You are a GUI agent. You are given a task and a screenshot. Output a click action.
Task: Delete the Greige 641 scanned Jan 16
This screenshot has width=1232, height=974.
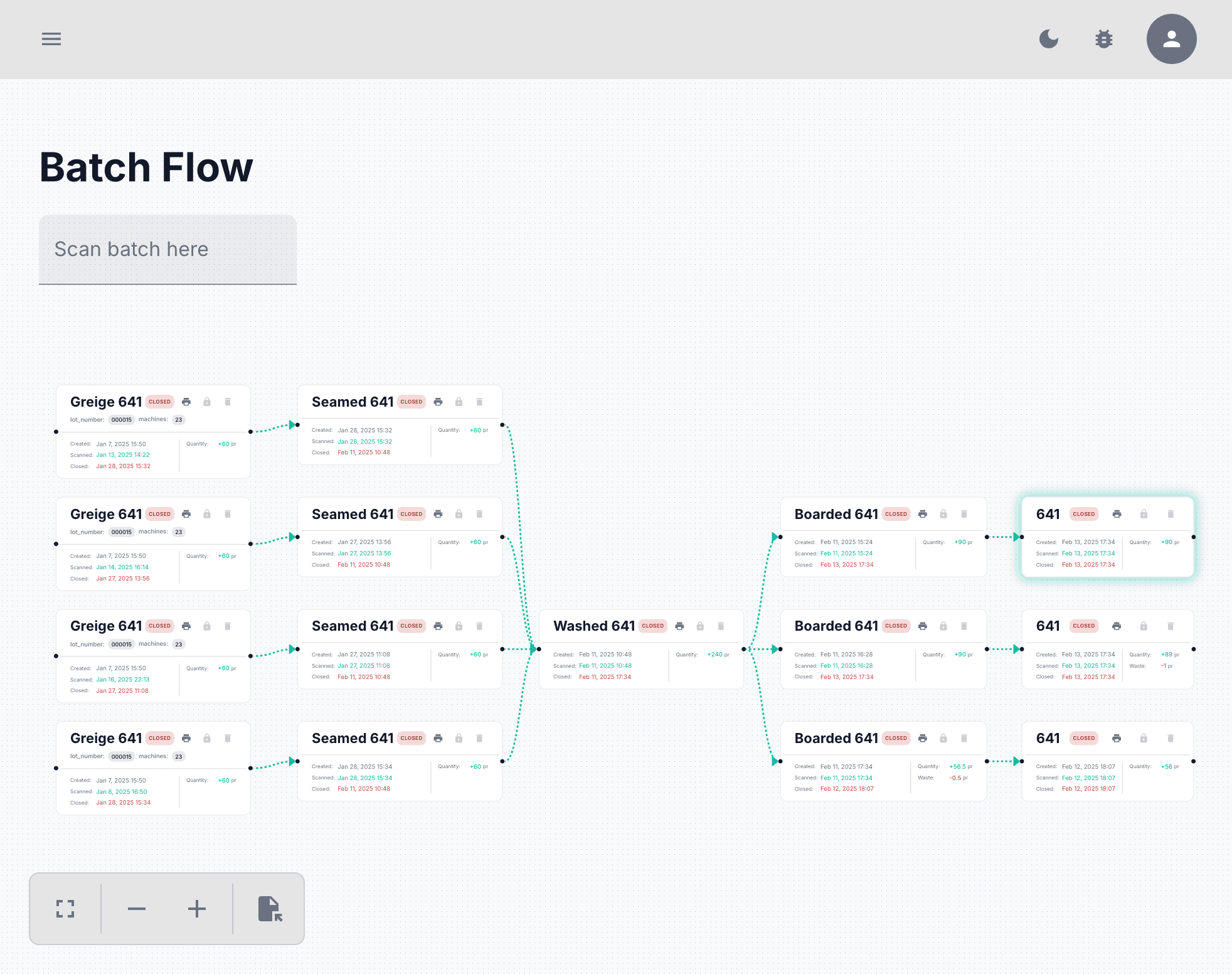228,626
